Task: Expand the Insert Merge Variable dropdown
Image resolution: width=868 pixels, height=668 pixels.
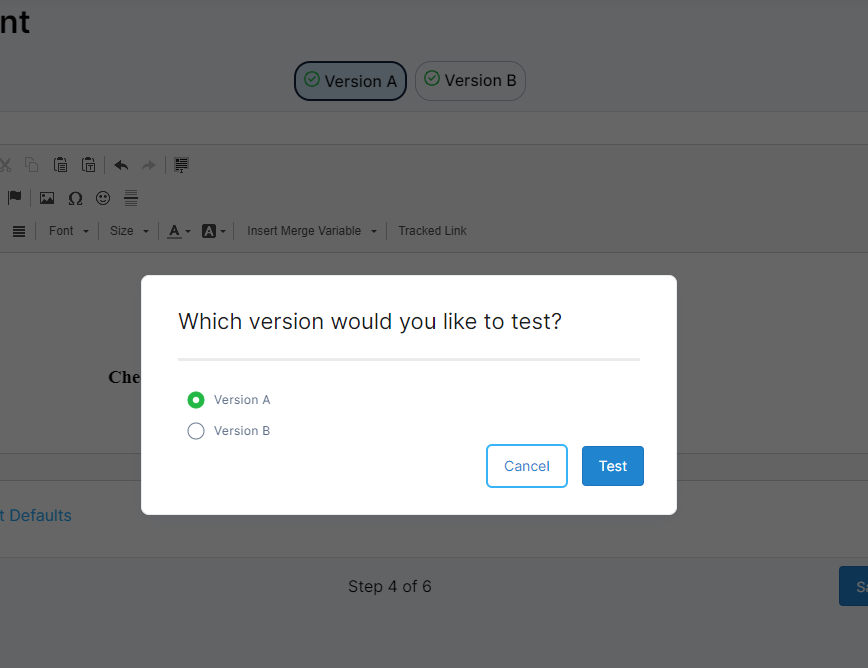Action: [x=312, y=231]
